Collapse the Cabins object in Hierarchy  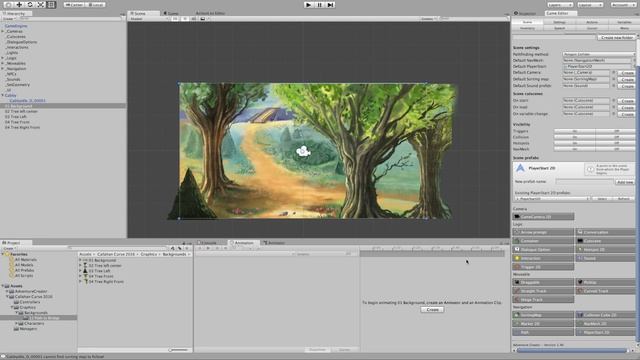3,95
